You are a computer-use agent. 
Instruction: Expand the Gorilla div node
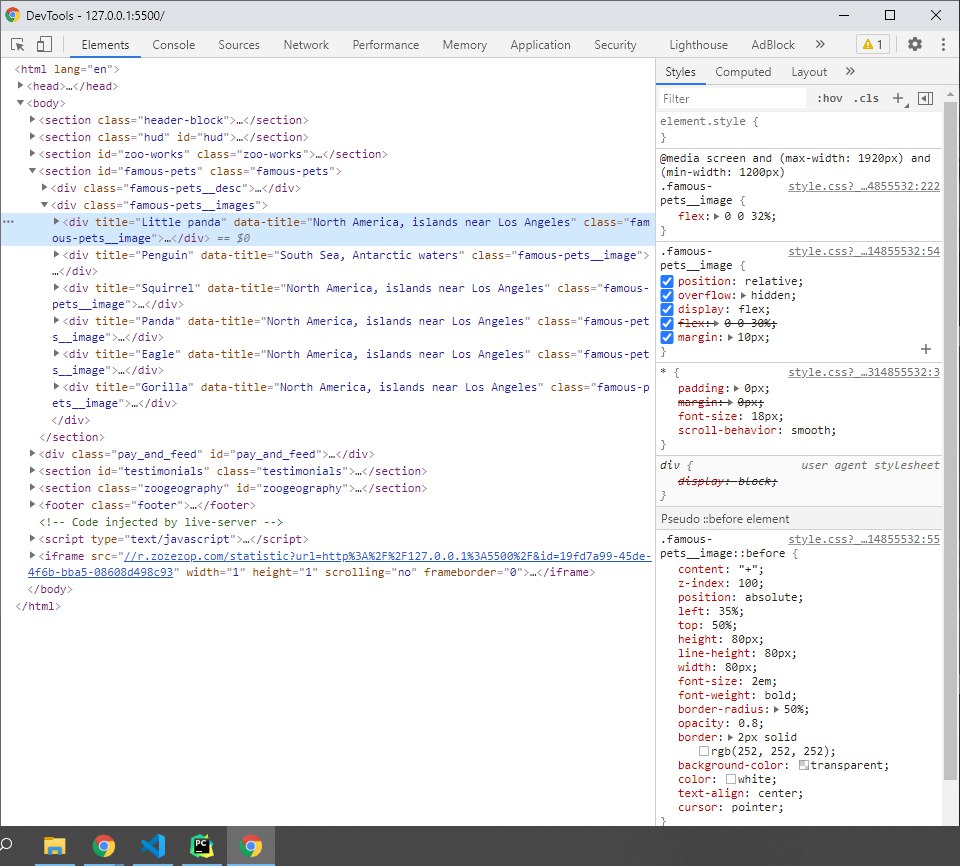[x=56, y=386]
